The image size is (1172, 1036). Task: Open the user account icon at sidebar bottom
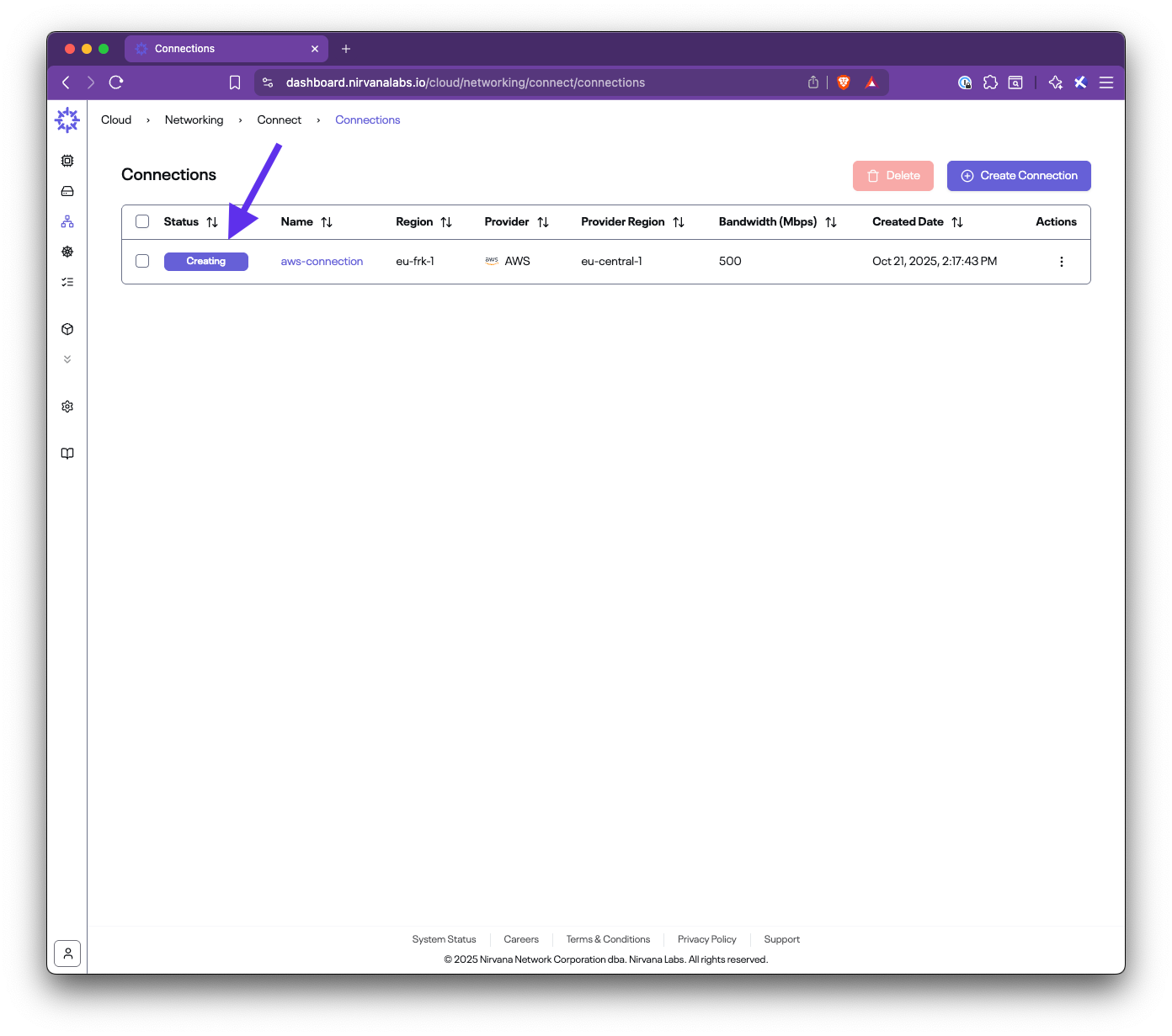67,953
